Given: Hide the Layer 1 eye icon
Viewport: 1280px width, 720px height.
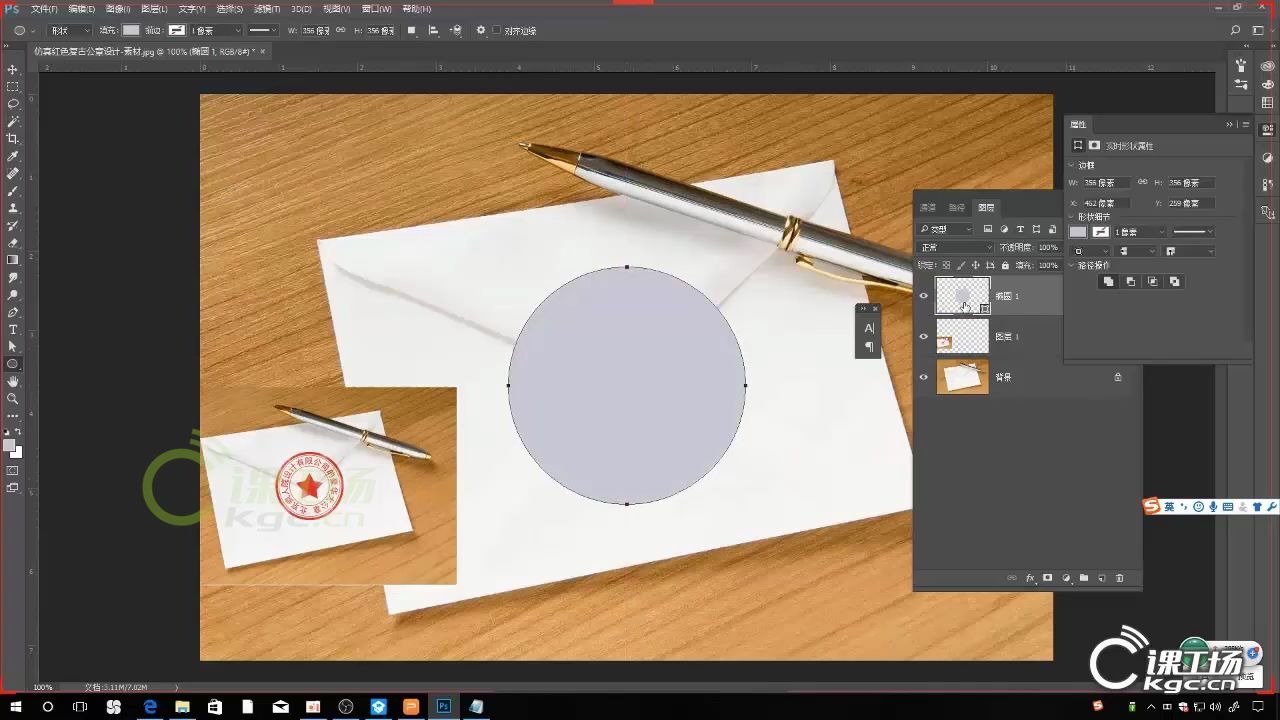Looking at the screenshot, I should pyautogui.click(x=924, y=337).
